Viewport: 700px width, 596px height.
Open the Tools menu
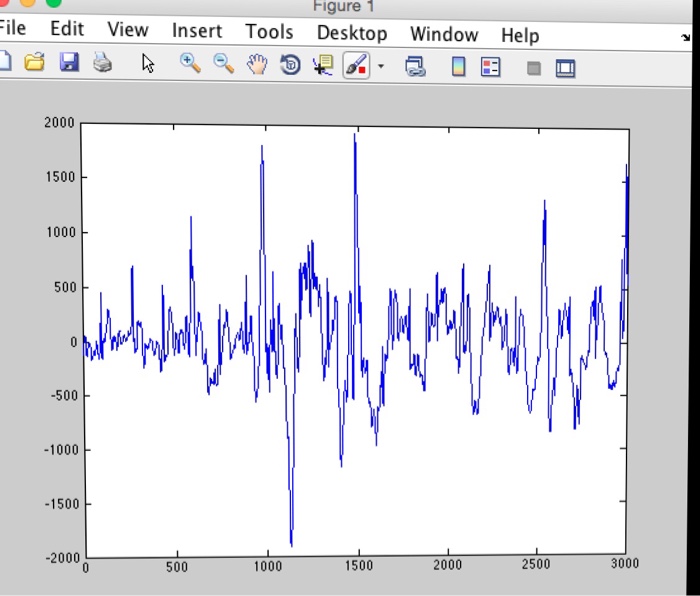pyautogui.click(x=269, y=32)
